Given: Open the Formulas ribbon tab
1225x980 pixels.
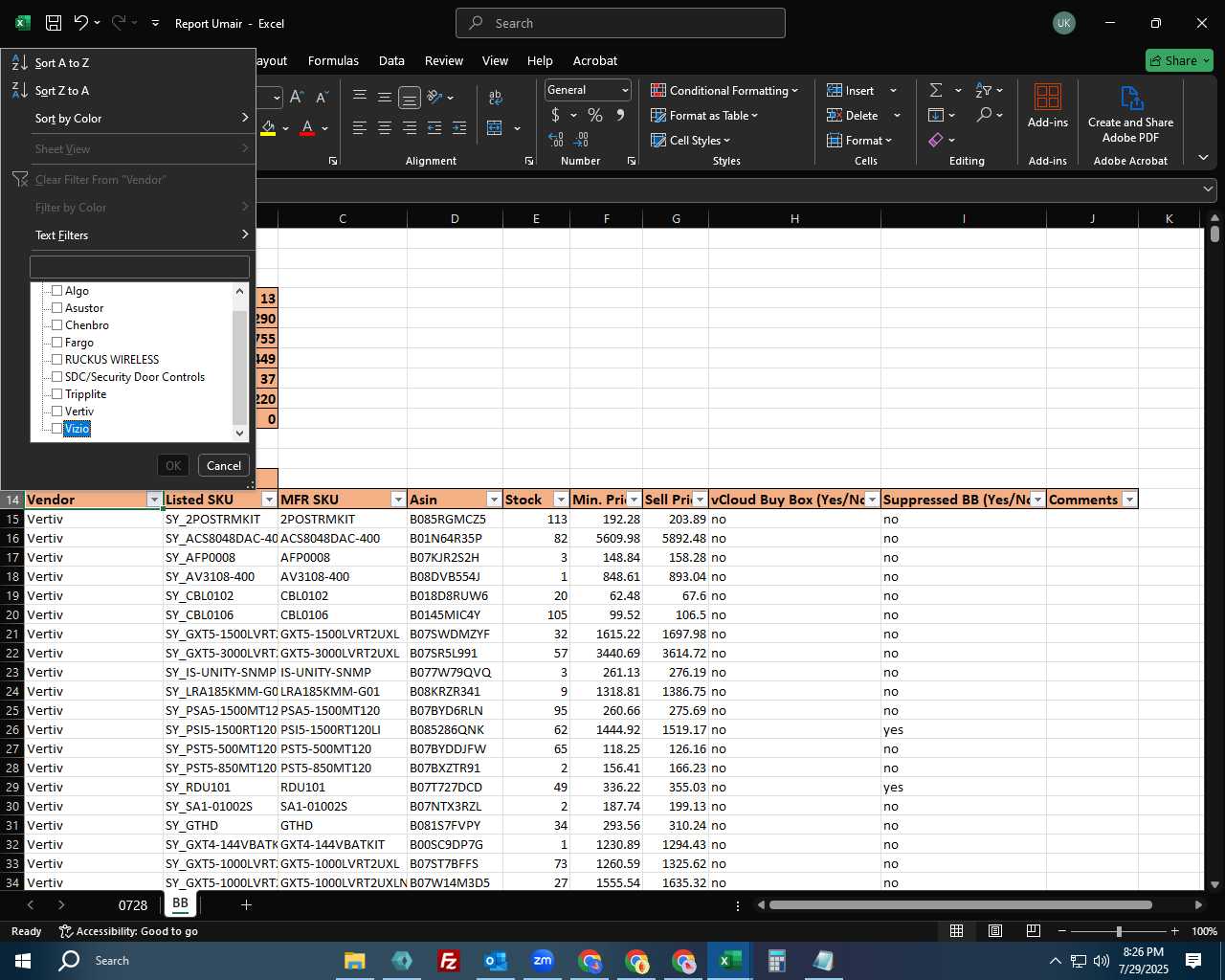Looking at the screenshot, I should [x=333, y=60].
